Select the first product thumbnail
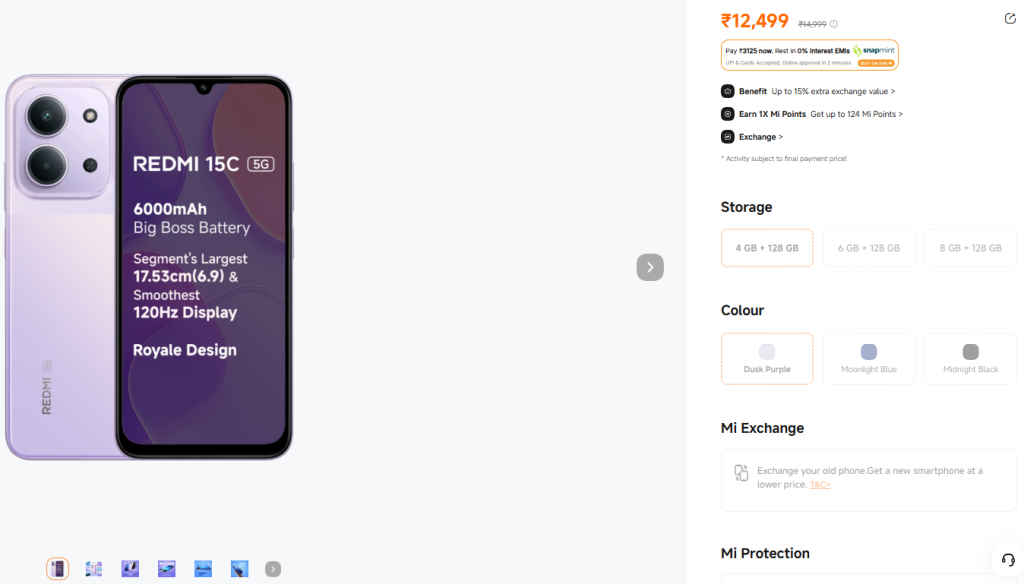The height and width of the screenshot is (584, 1024). pos(57,568)
